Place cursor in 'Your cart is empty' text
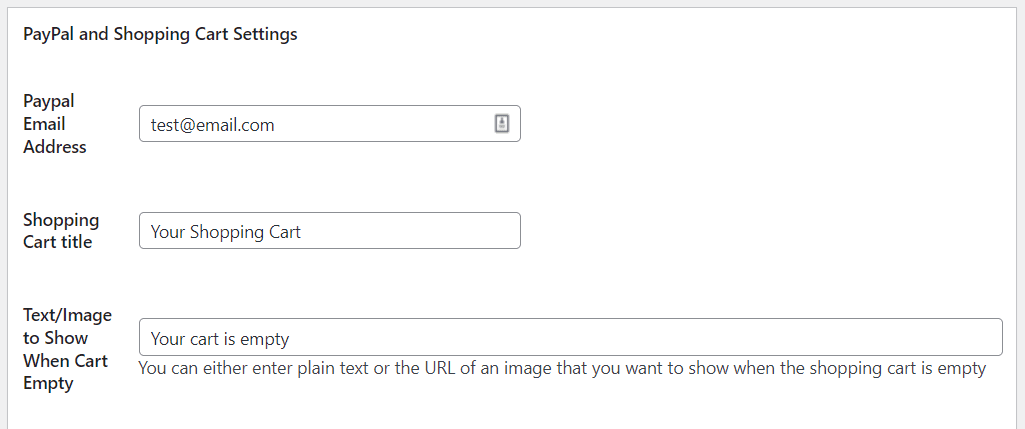Image resolution: width=1025 pixels, height=429 pixels. point(220,339)
